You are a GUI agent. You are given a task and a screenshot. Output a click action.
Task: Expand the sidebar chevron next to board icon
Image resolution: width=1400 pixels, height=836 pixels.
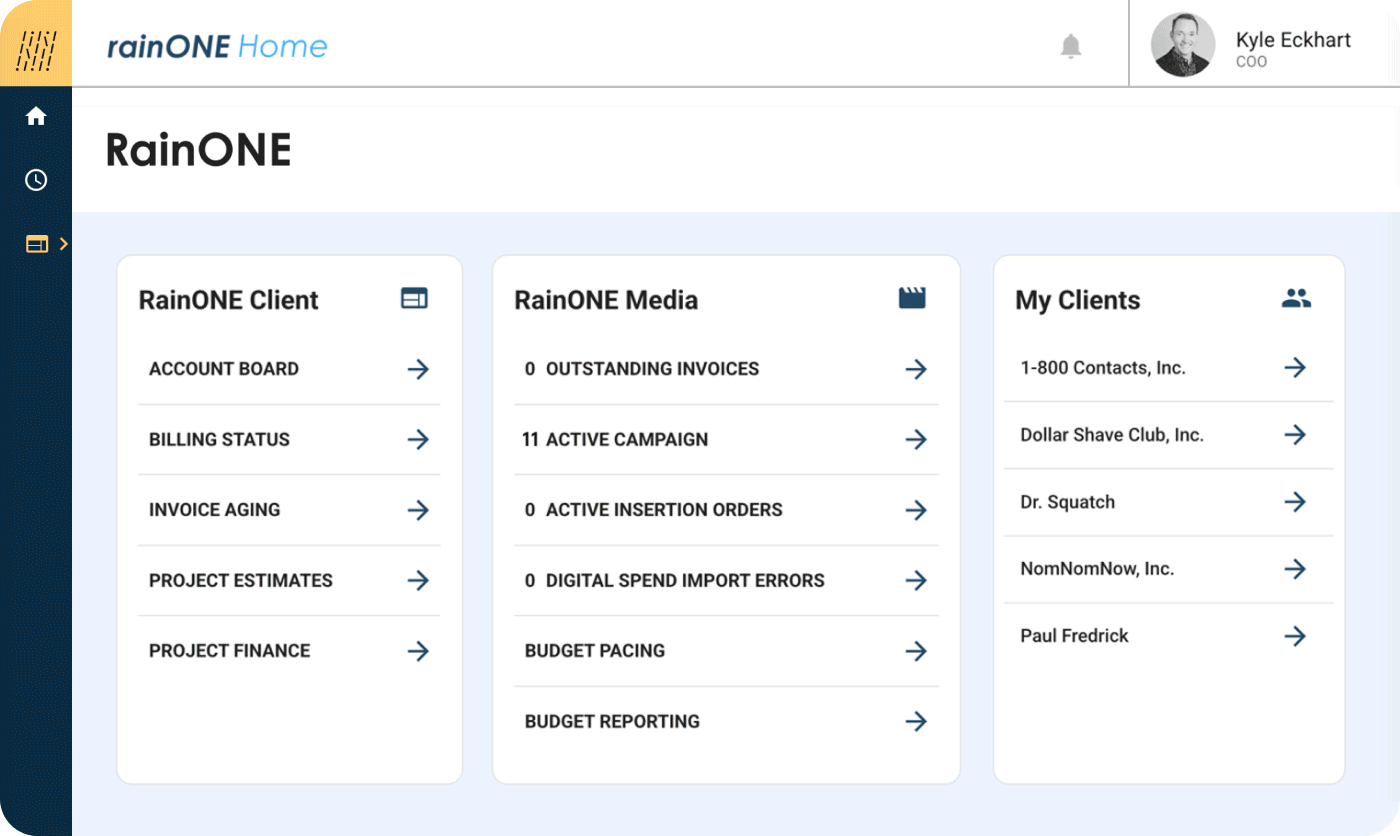(63, 244)
